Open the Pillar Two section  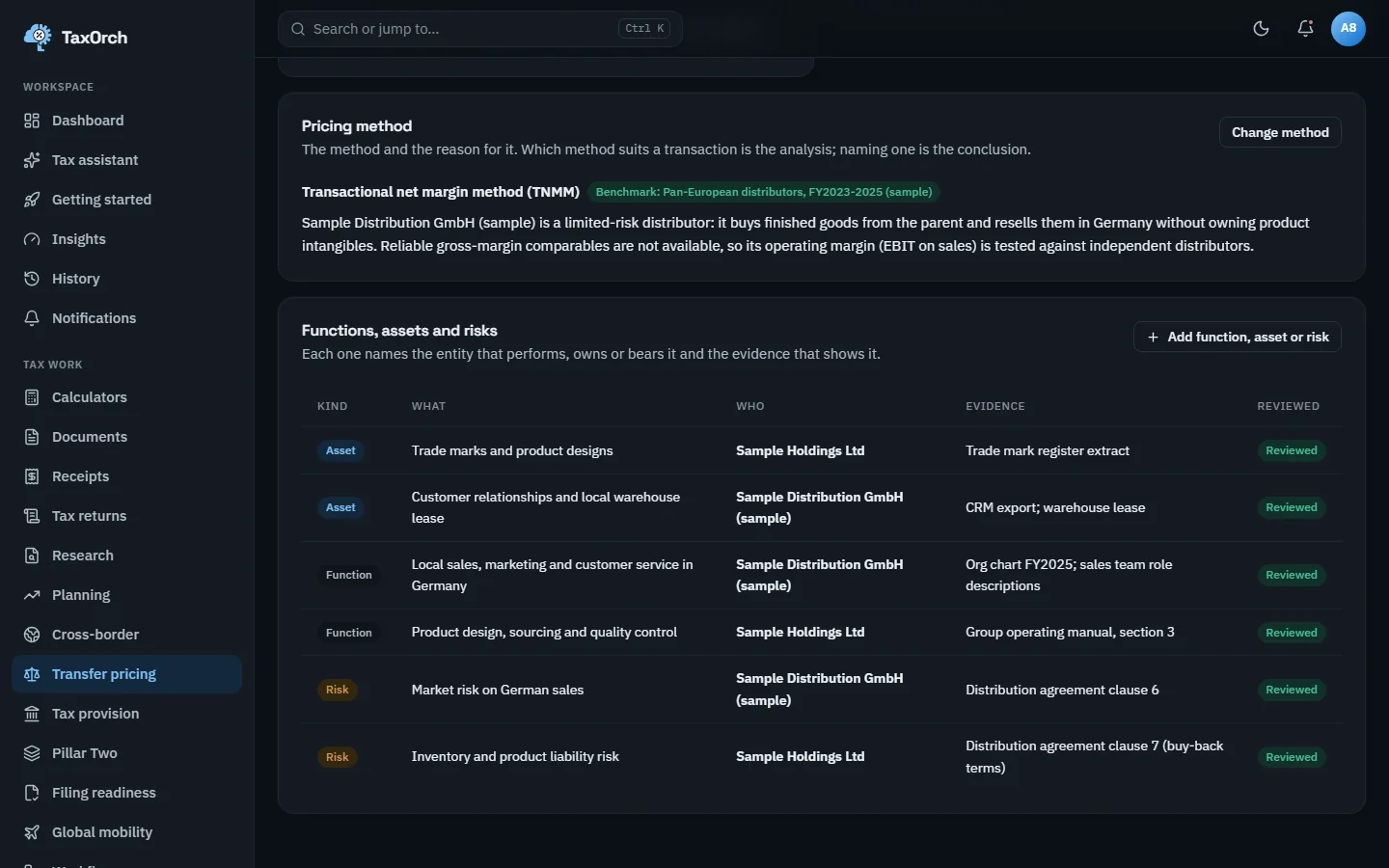pyautogui.click(x=126, y=753)
